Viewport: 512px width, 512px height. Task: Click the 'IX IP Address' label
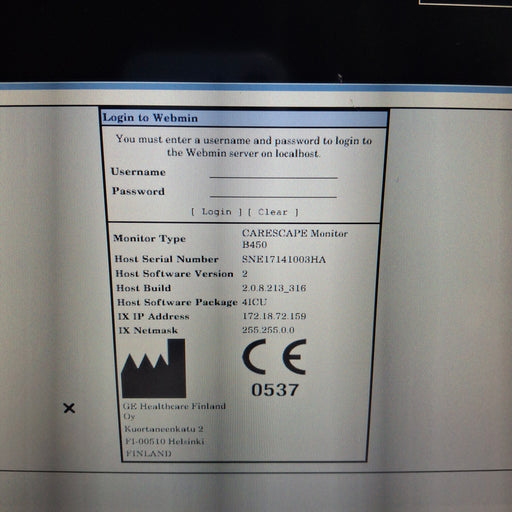pos(154,316)
